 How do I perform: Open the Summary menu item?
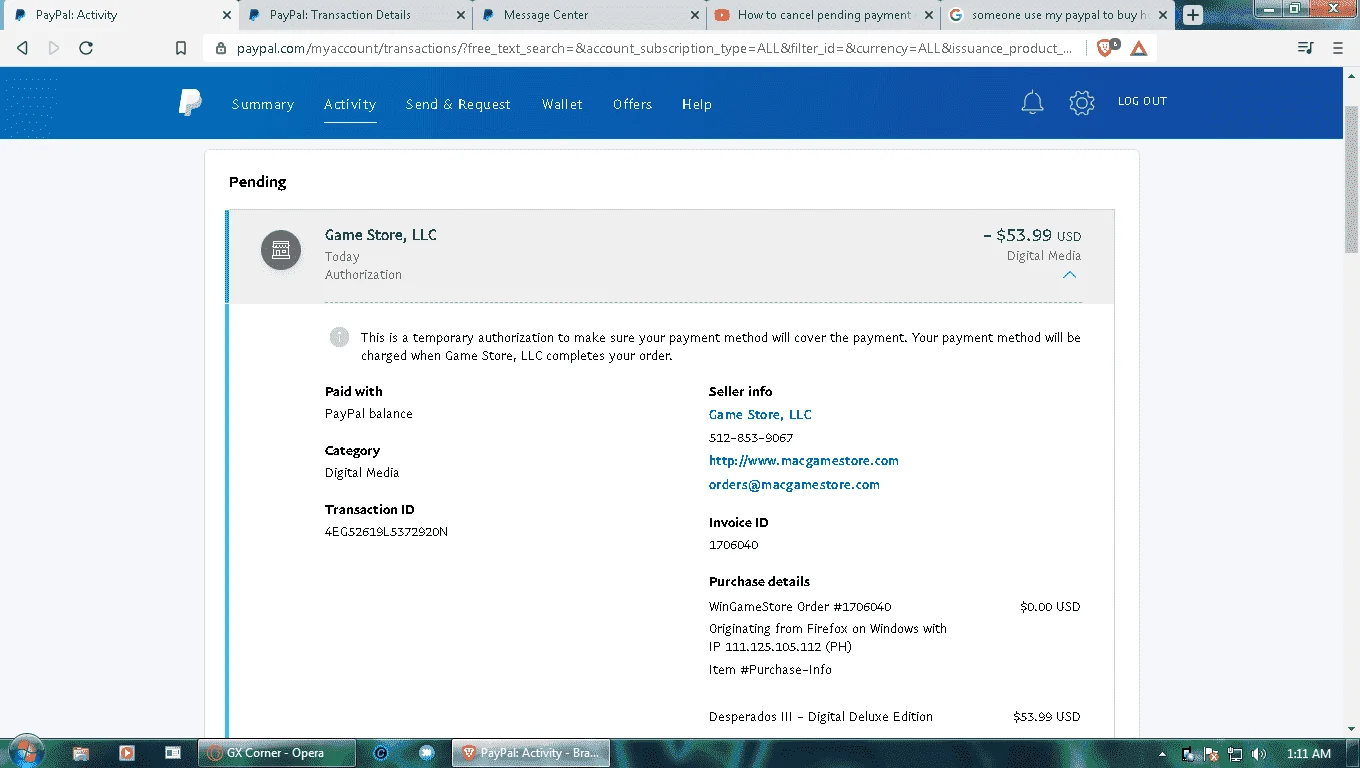(x=263, y=104)
